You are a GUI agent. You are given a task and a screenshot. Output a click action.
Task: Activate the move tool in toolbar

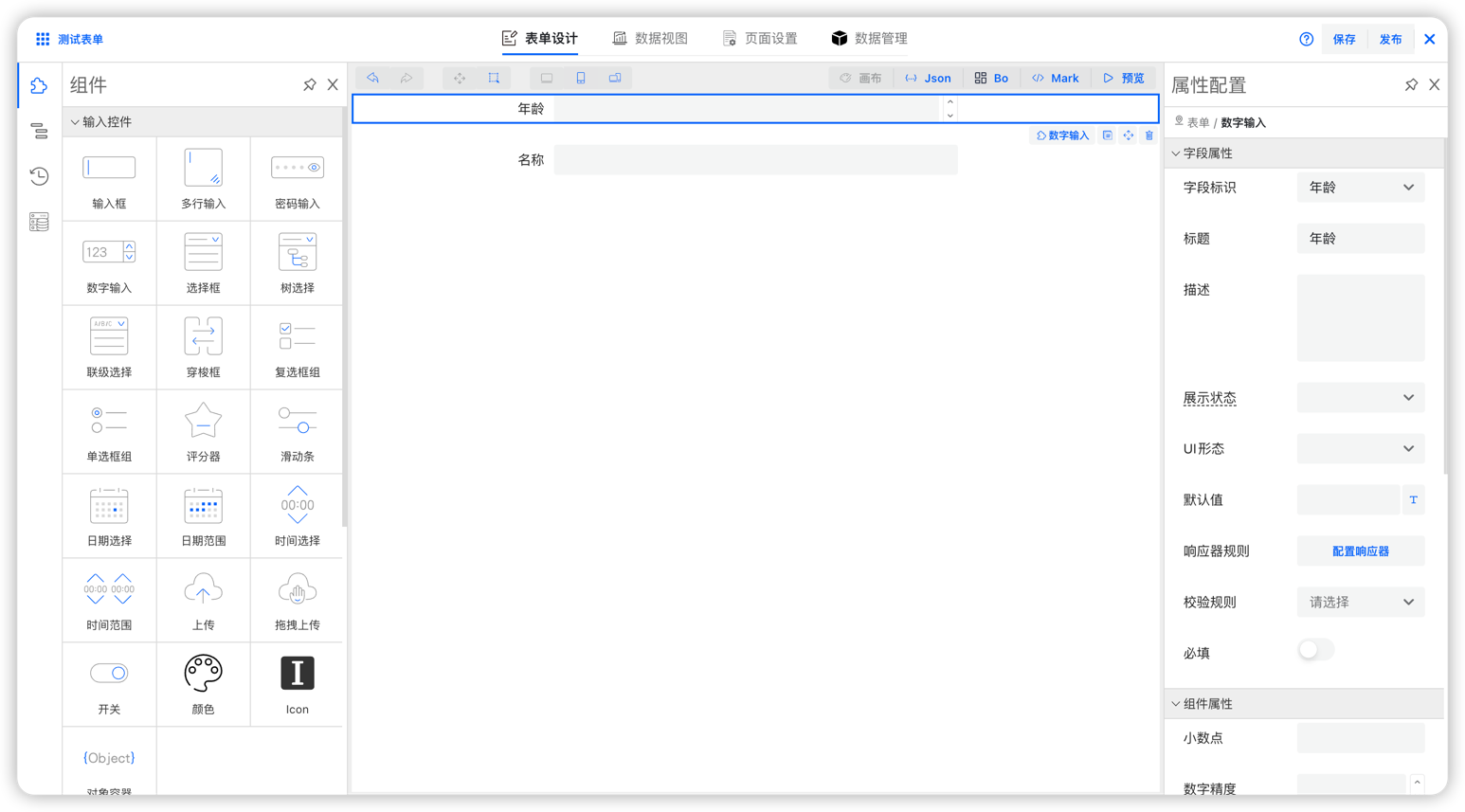click(x=460, y=78)
